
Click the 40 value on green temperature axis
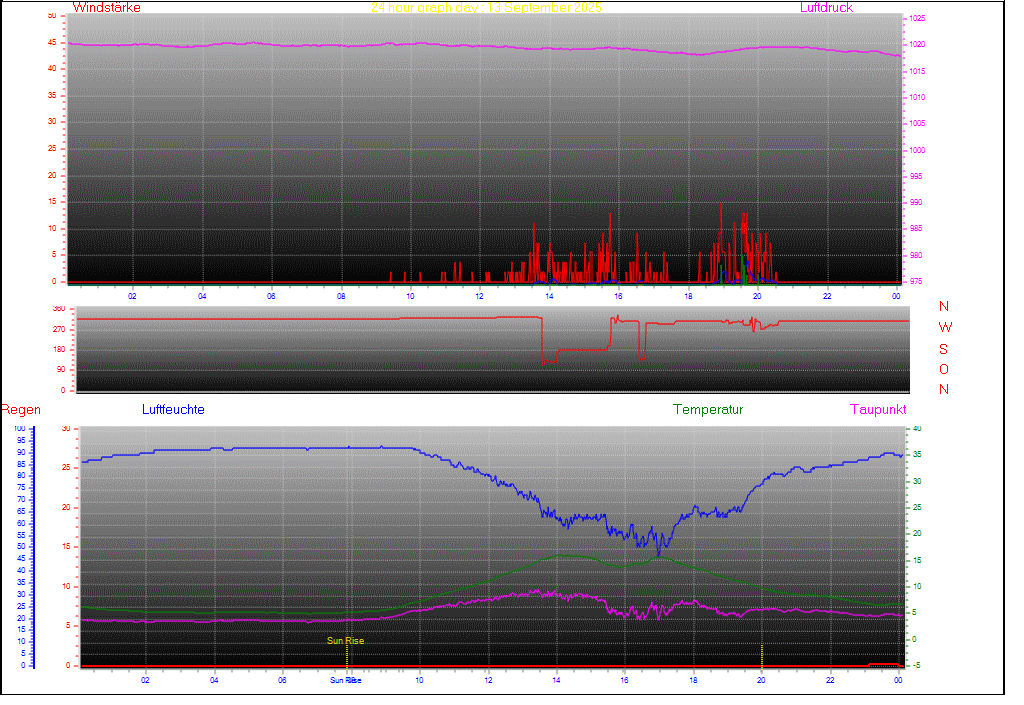tap(916, 429)
